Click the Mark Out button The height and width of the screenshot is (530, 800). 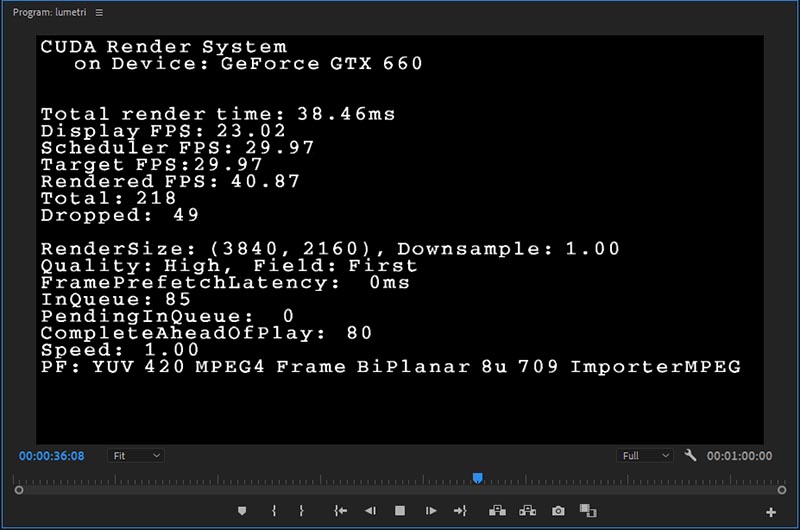(x=301, y=511)
